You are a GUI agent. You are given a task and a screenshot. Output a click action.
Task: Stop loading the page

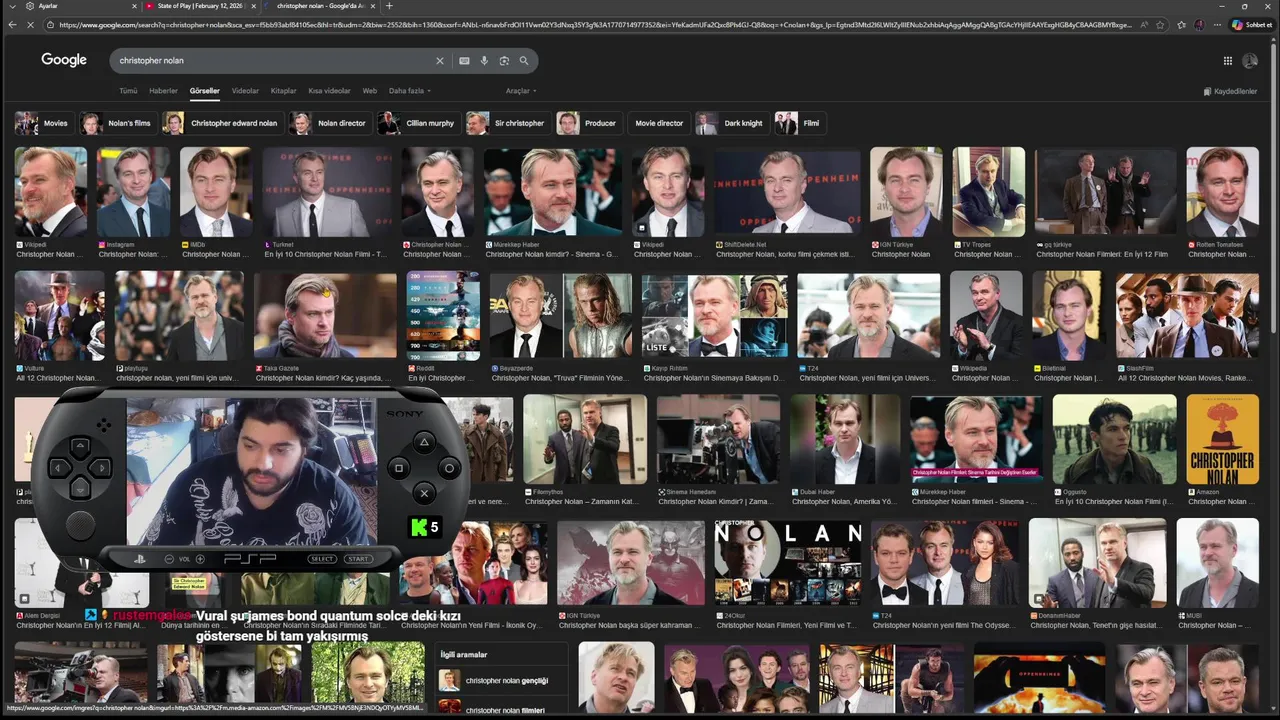tap(31, 25)
